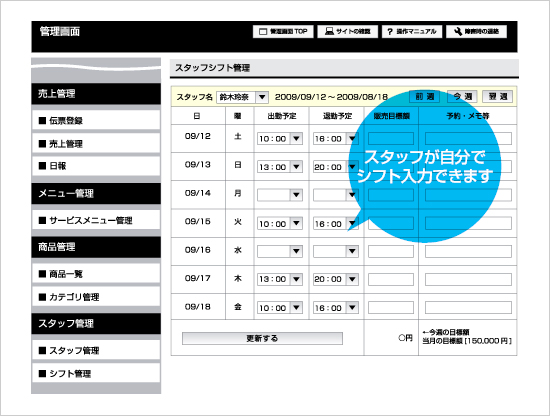Open the スタッフ名 dropdown showing 鈴木玲奈
The width and height of the screenshot is (550, 416).
[x=242, y=97]
